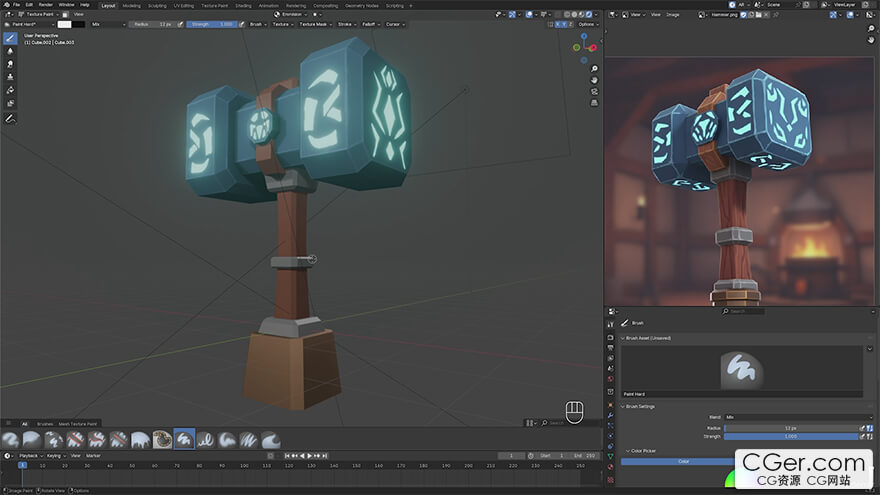Open the Render menu
The width and height of the screenshot is (880, 495).
[x=45, y=5]
